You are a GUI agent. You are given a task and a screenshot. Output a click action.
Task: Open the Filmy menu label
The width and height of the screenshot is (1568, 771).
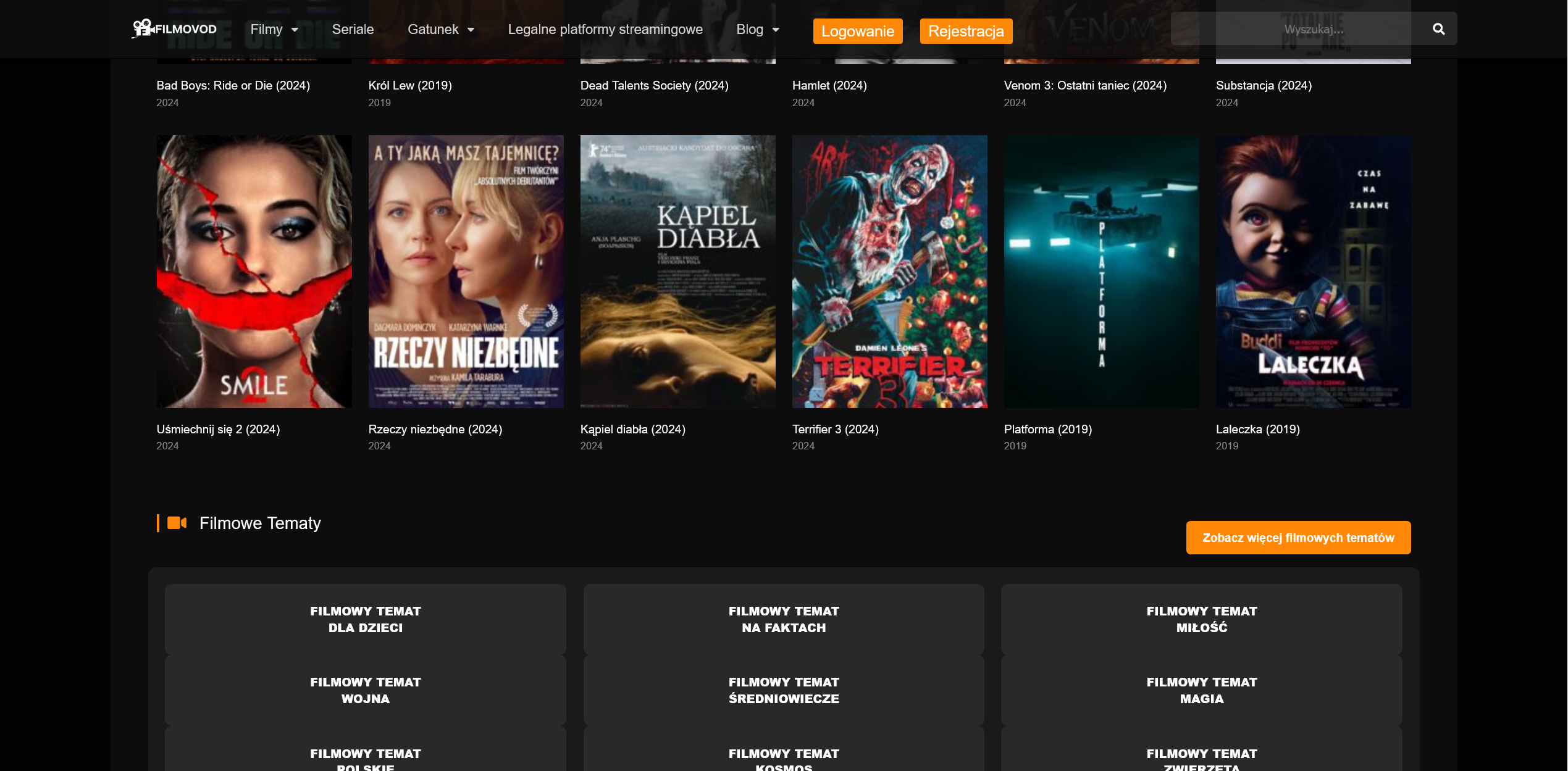point(266,29)
